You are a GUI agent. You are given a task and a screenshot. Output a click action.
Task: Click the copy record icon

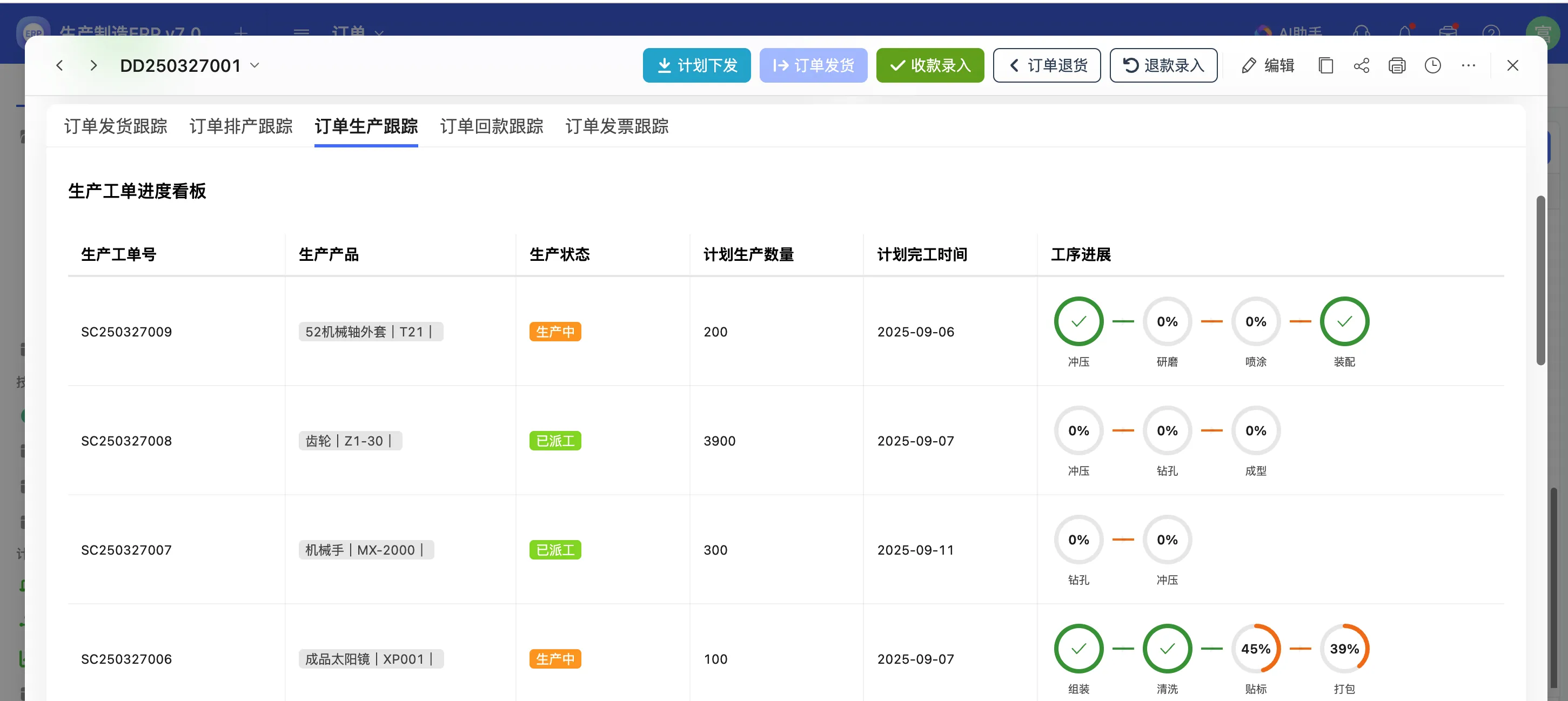pos(1325,65)
